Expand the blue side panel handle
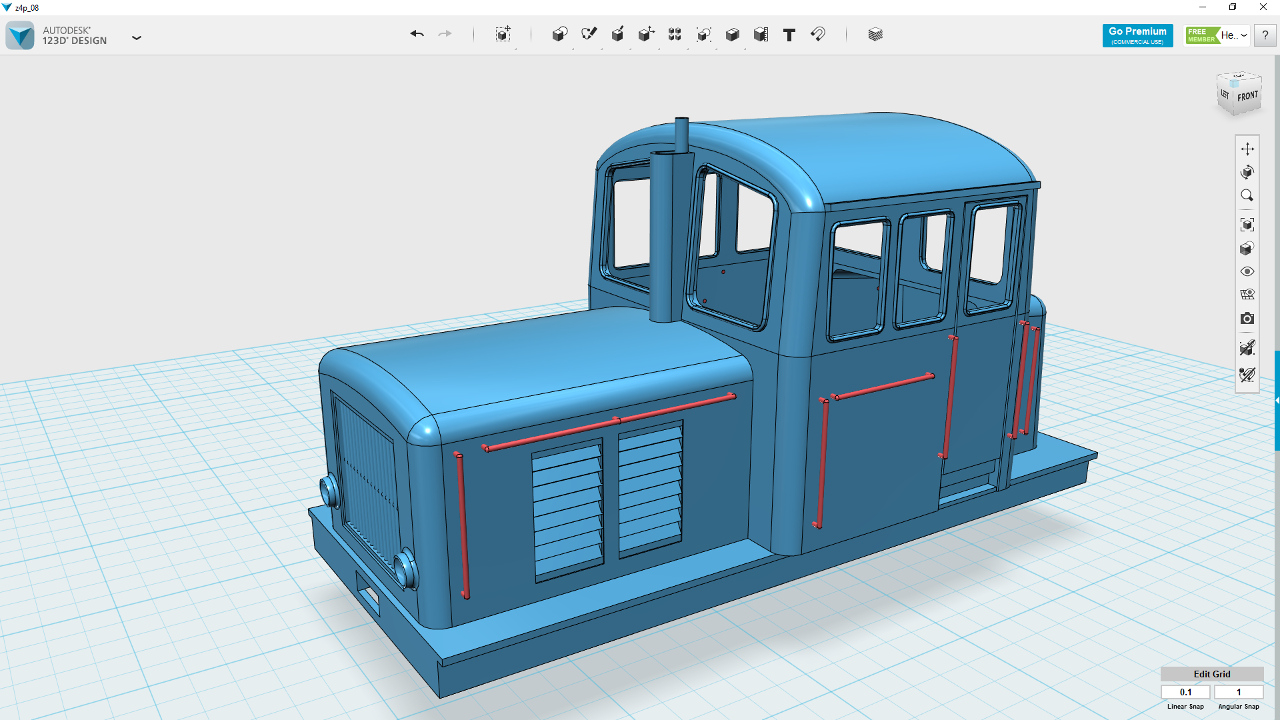Screen dimensions: 1280x720 [1277, 400]
